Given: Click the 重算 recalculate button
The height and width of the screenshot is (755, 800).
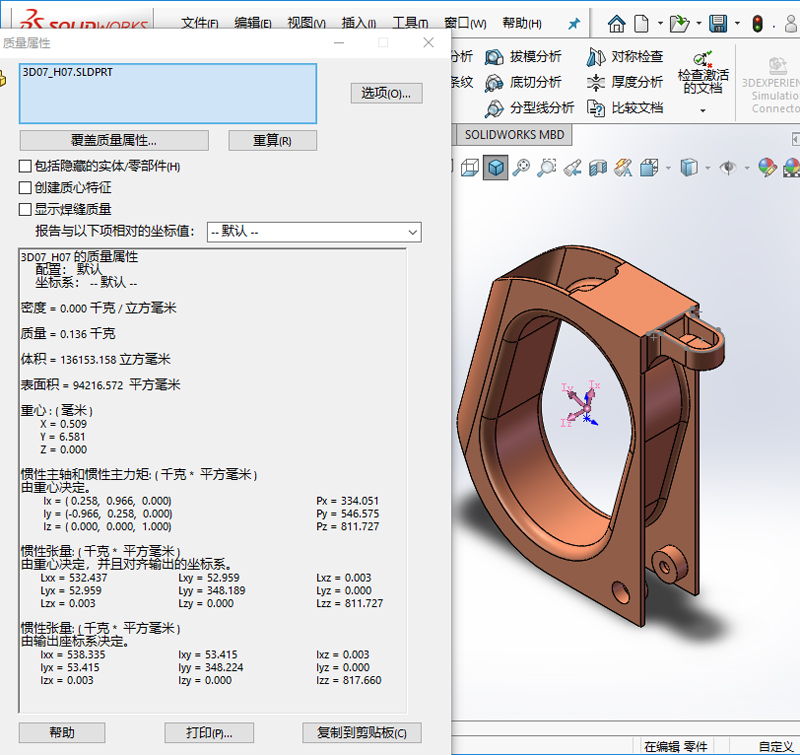Looking at the screenshot, I should tap(272, 141).
